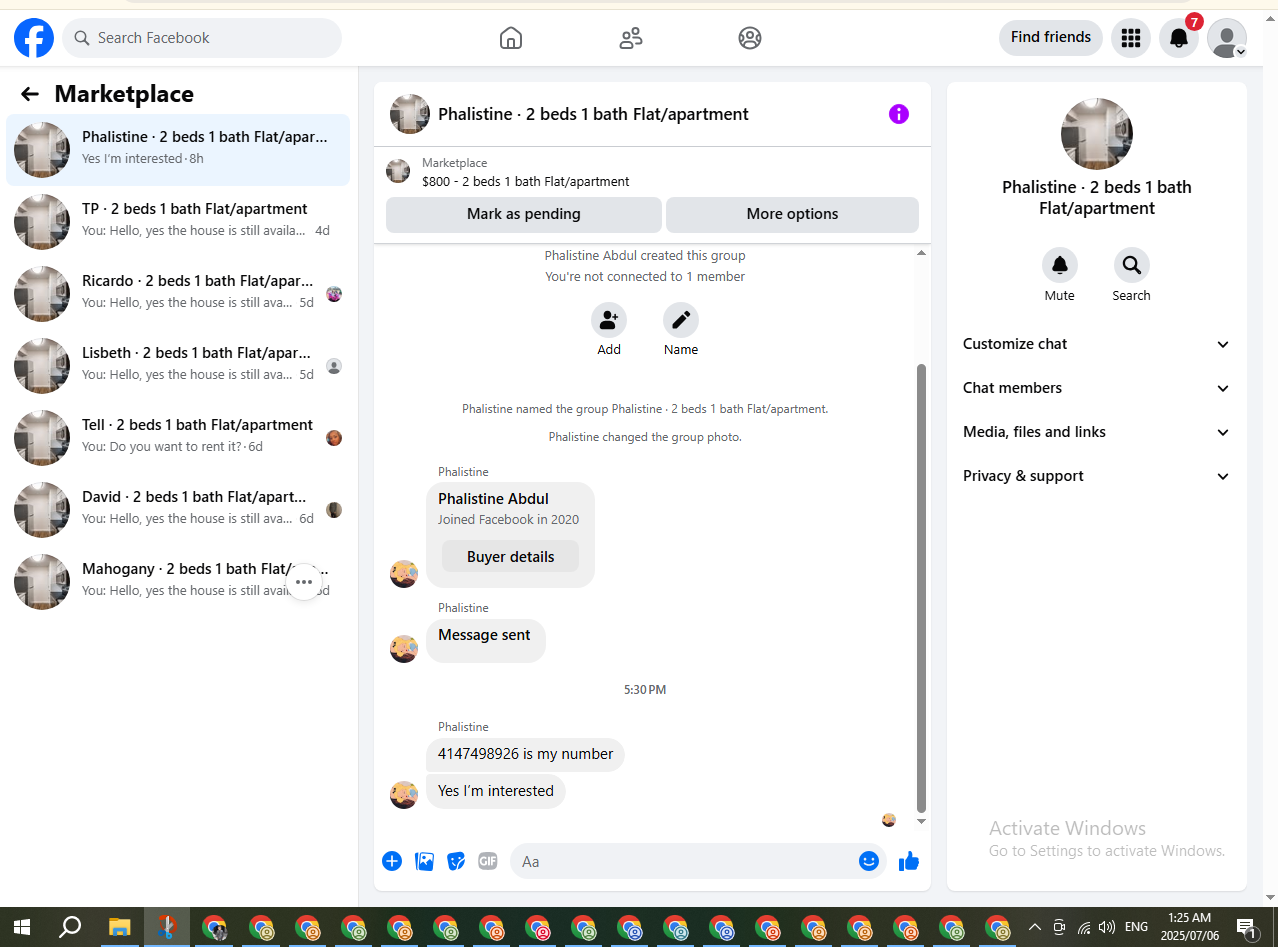Click the listing thumbnail in chat header
The image size is (1278, 947).
click(410, 114)
